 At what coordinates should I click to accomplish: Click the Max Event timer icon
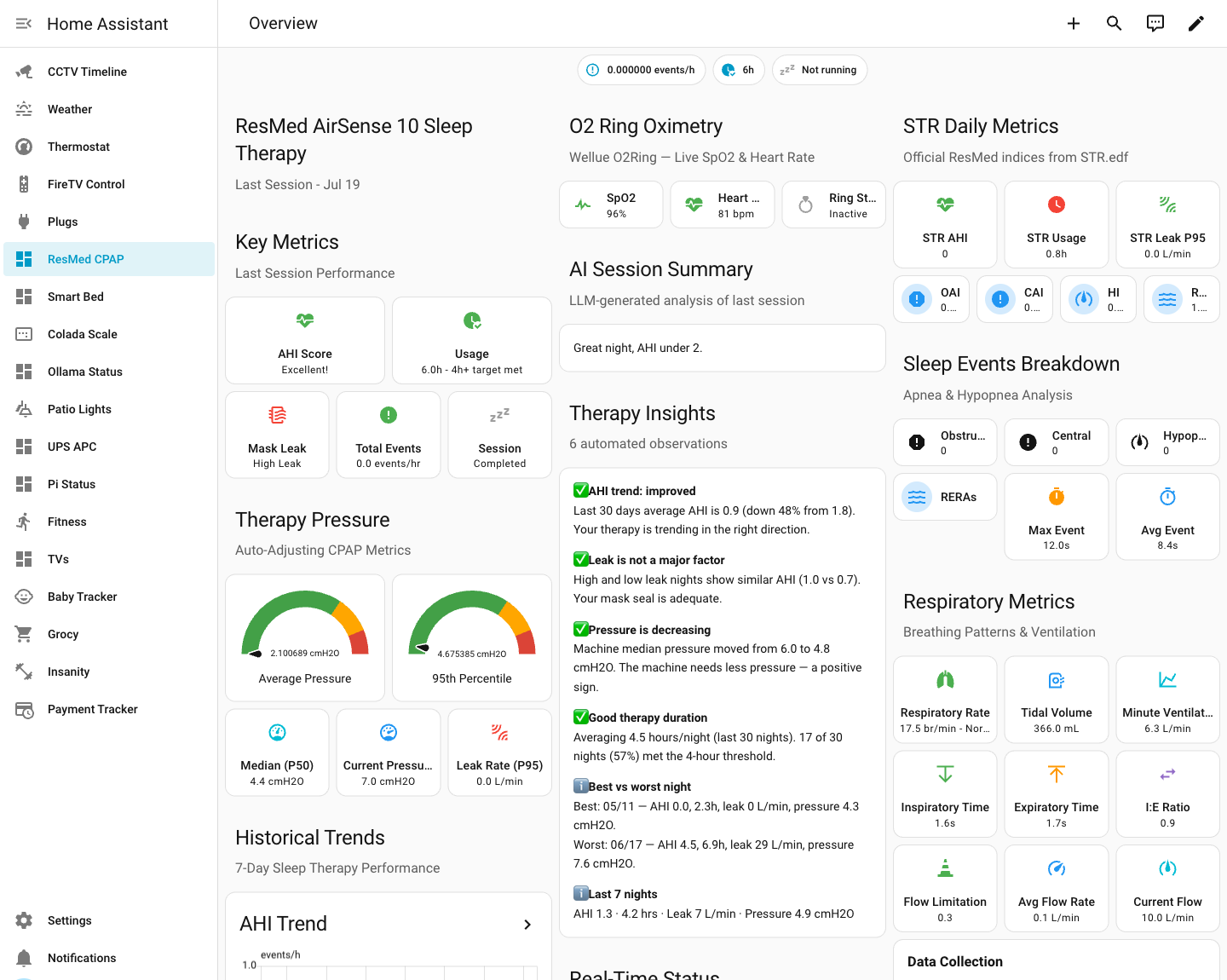1057,497
